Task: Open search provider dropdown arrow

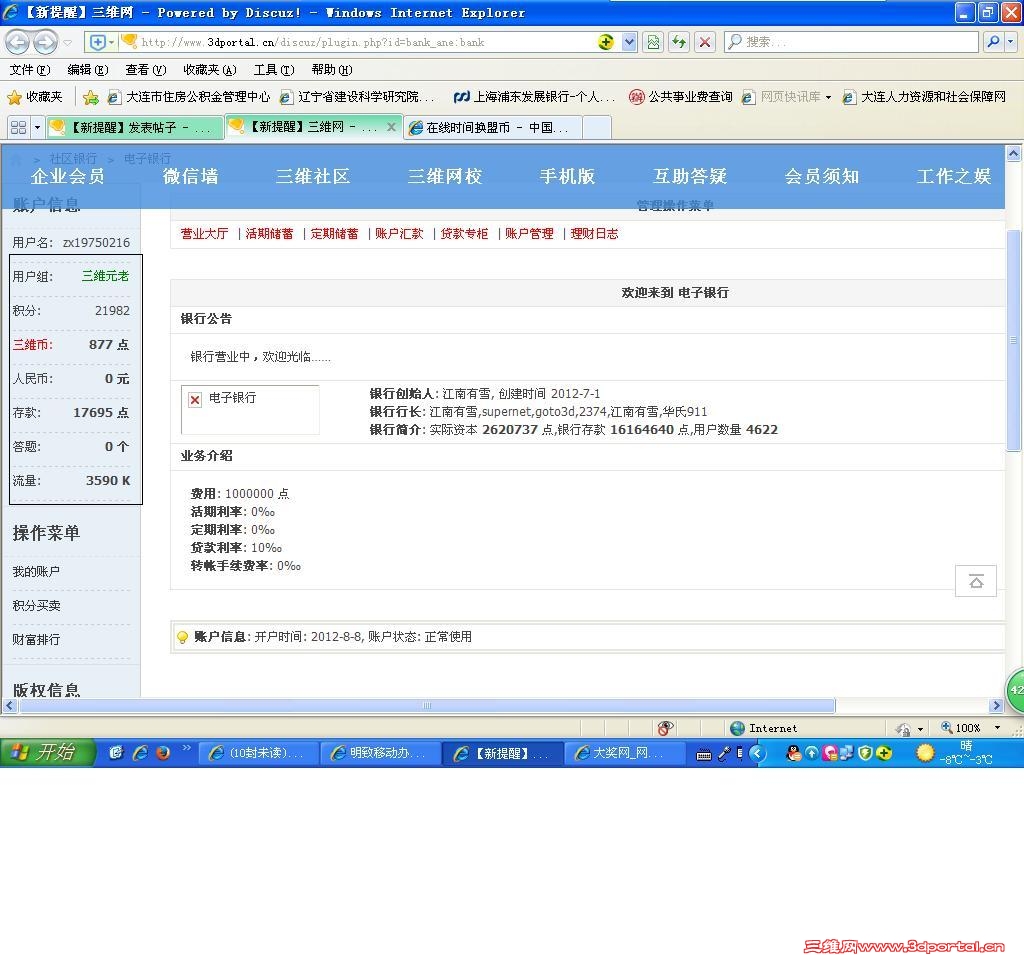Action: (1010, 42)
